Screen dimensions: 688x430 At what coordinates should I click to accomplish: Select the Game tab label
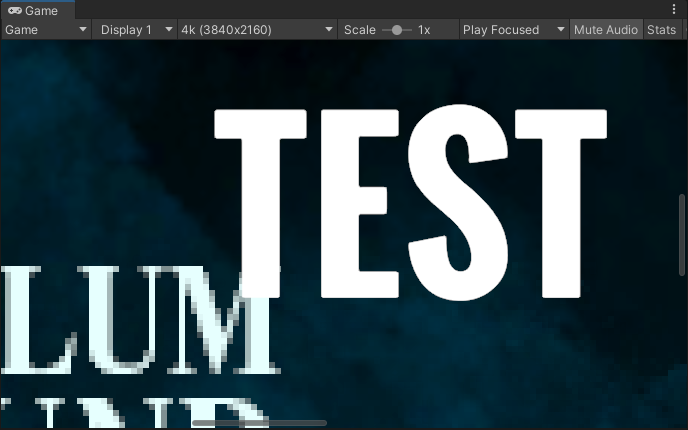coord(41,11)
